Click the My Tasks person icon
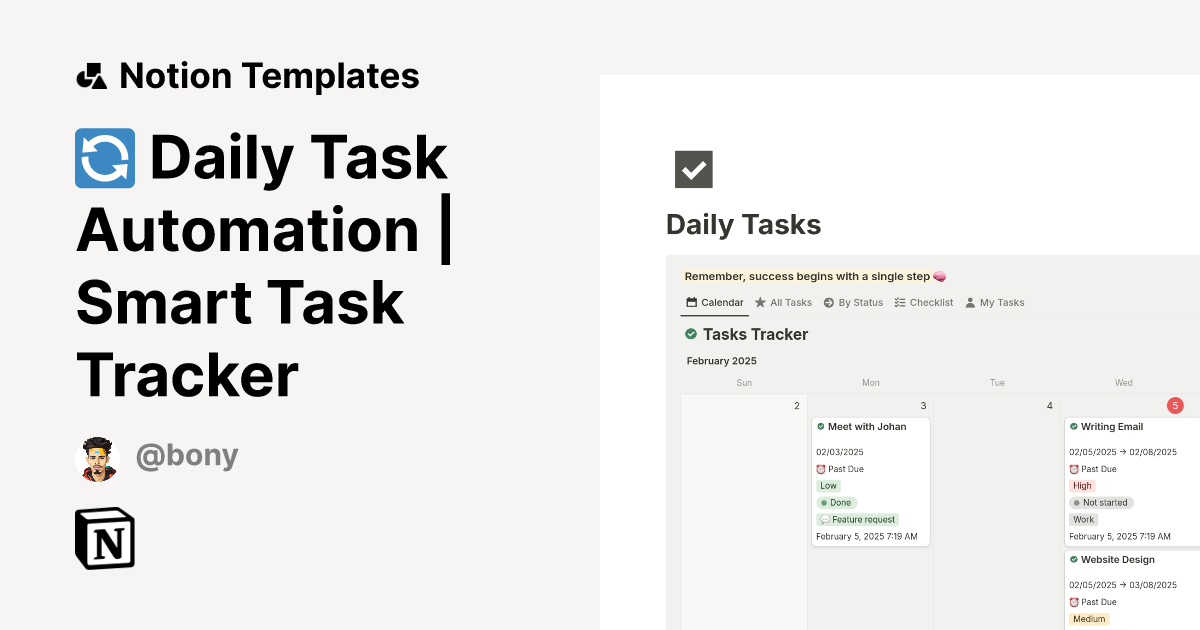 click(x=969, y=302)
